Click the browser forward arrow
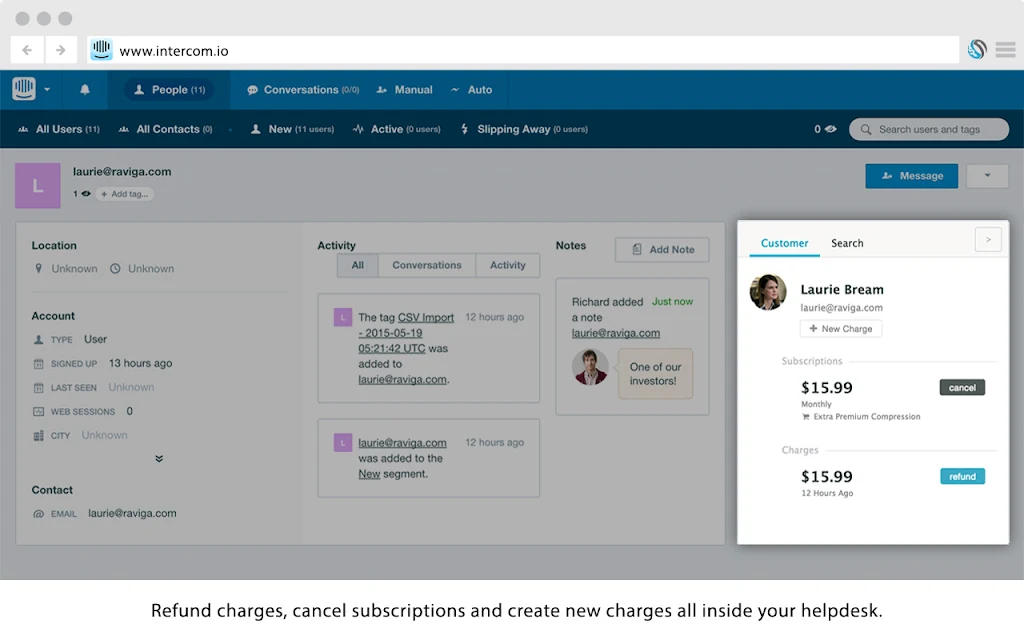Viewport: 1024px width, 640px height. 61,50
